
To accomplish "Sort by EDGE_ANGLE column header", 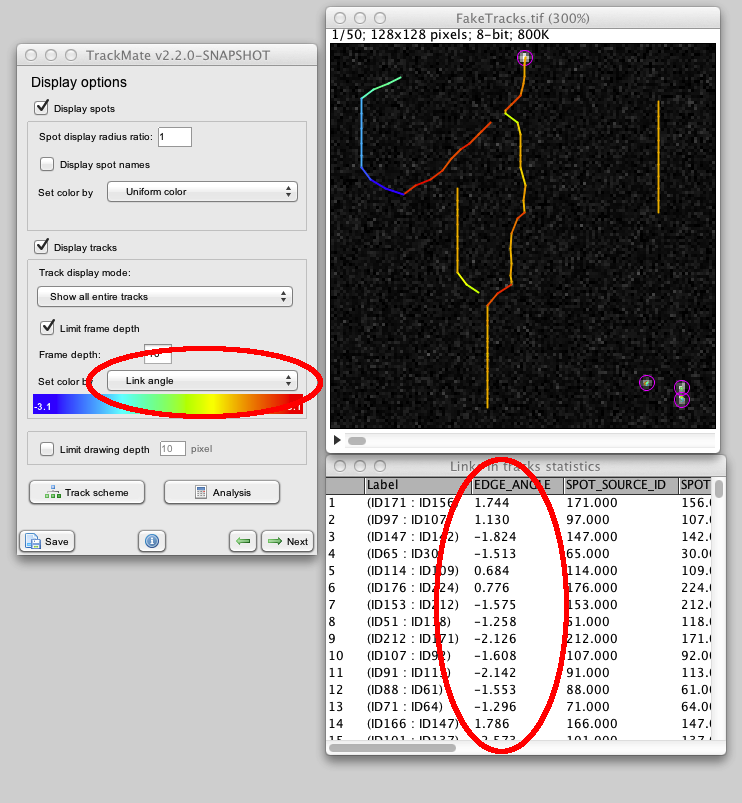I will tap(517, 485).
